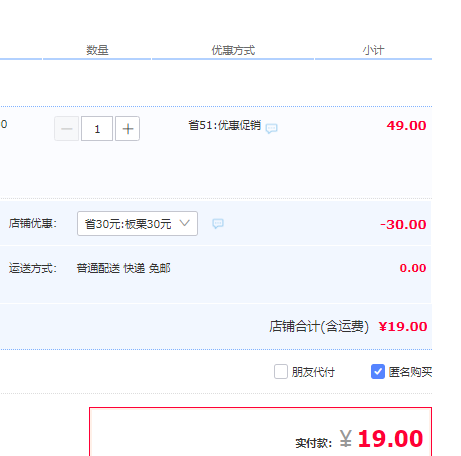Click the 朋友代付 label text
This screenshot has height=456, width=461.
point(313,372)
